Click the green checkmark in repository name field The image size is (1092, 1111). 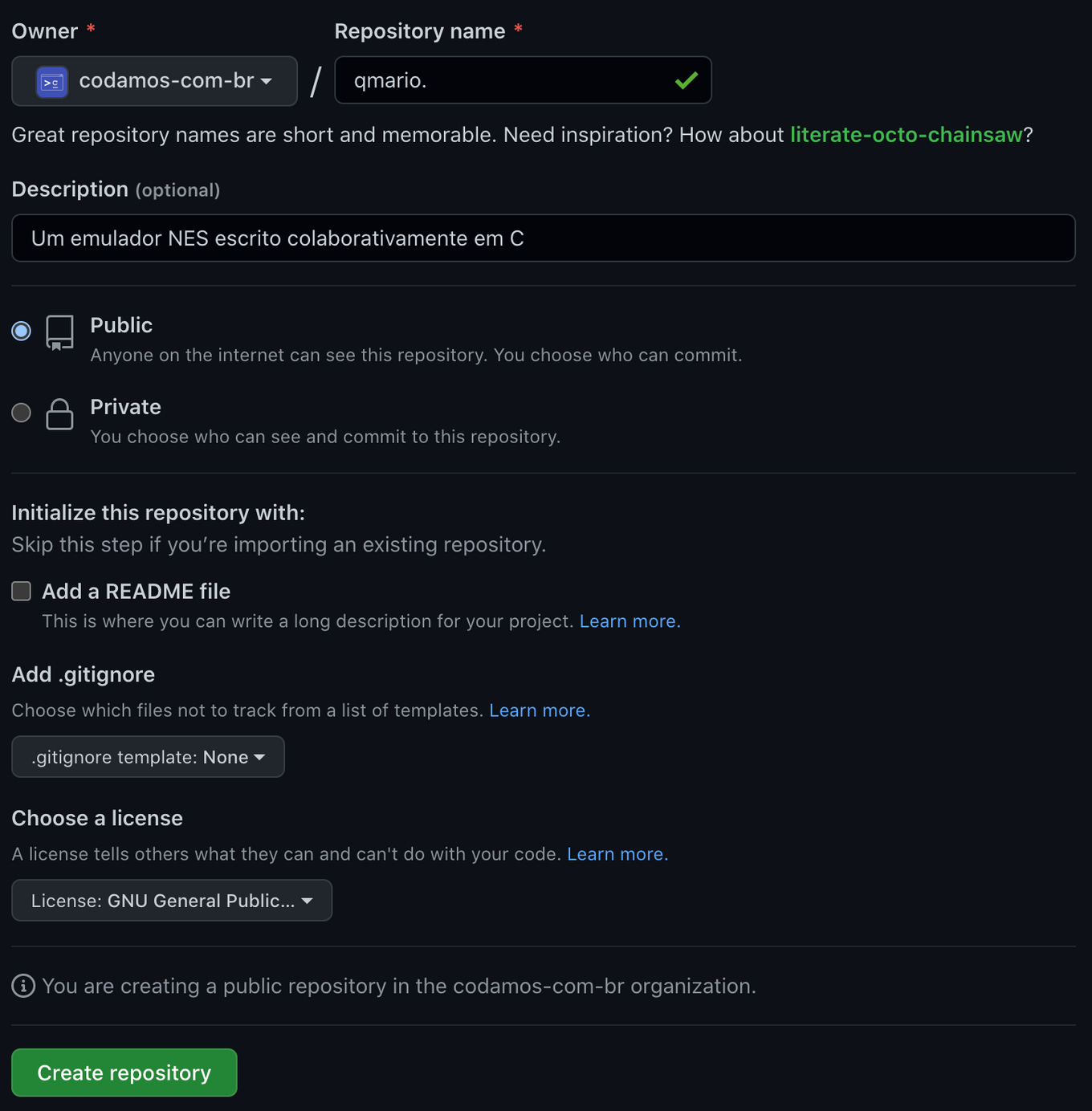687,80
